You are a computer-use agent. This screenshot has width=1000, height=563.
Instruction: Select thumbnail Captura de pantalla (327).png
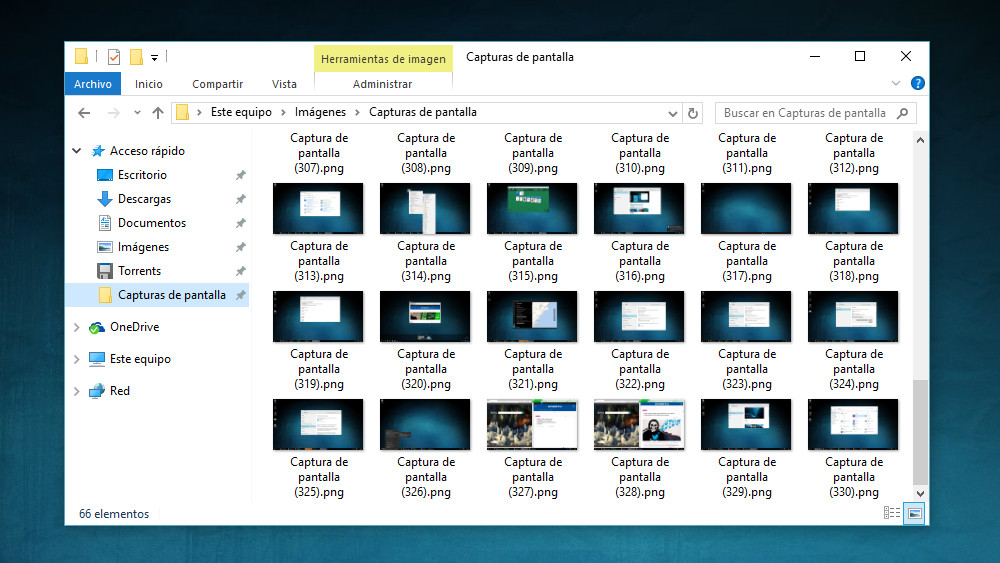[x=532, y=425]
